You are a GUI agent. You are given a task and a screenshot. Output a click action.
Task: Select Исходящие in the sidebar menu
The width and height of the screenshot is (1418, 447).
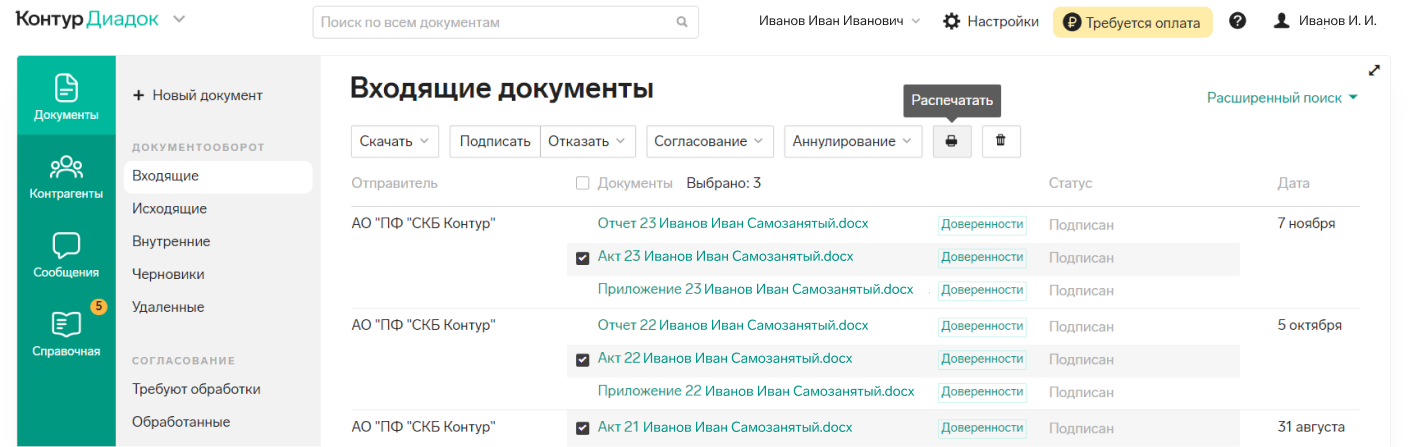pos(169,209)
